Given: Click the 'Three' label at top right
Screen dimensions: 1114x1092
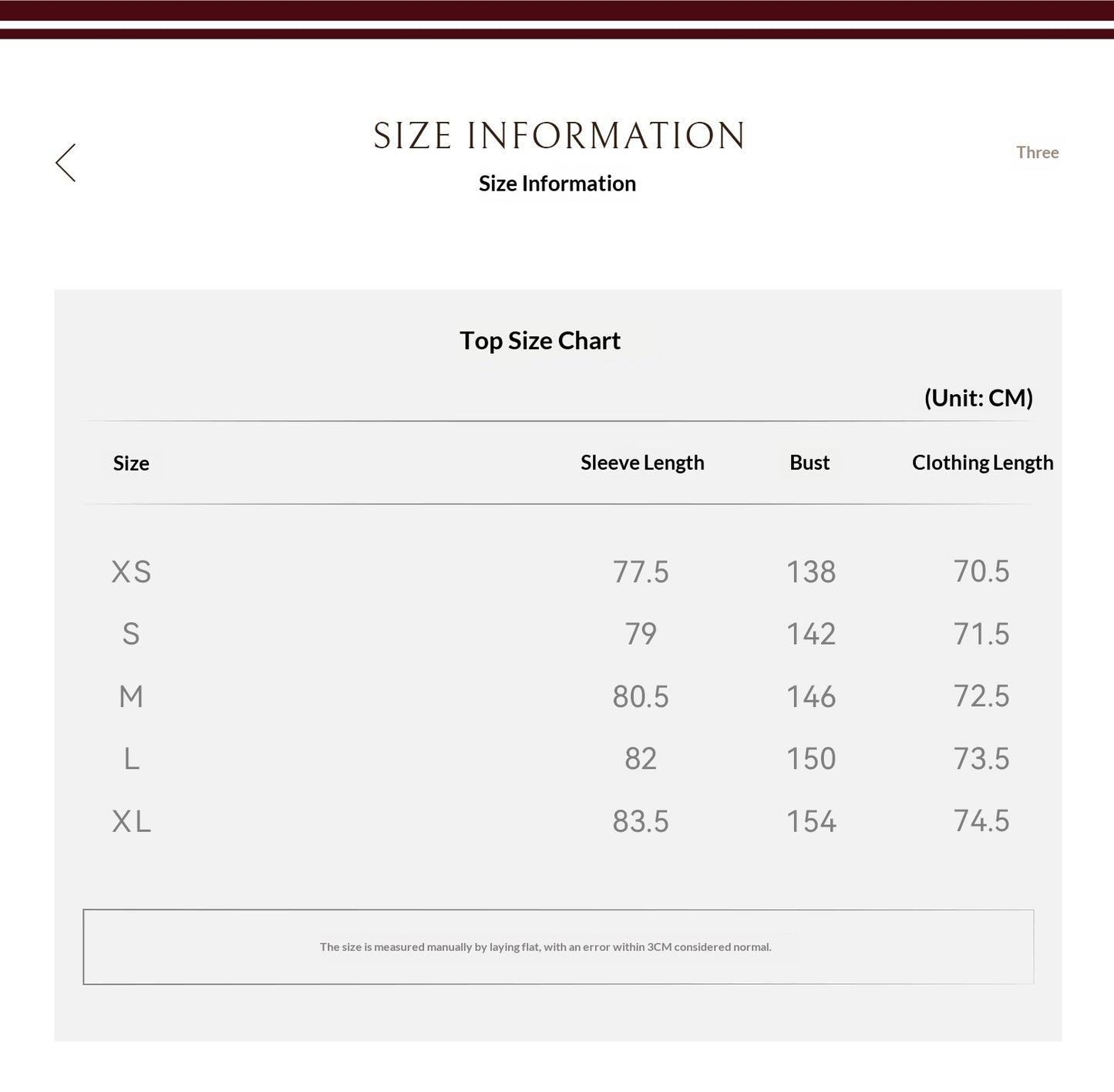Looking at the screenshot, I should point(1037,153).
